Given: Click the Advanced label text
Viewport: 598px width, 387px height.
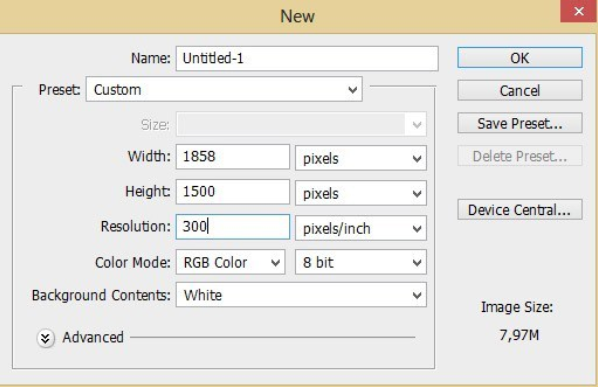Looking at the screenshot, I should click(x=93, y=337).
